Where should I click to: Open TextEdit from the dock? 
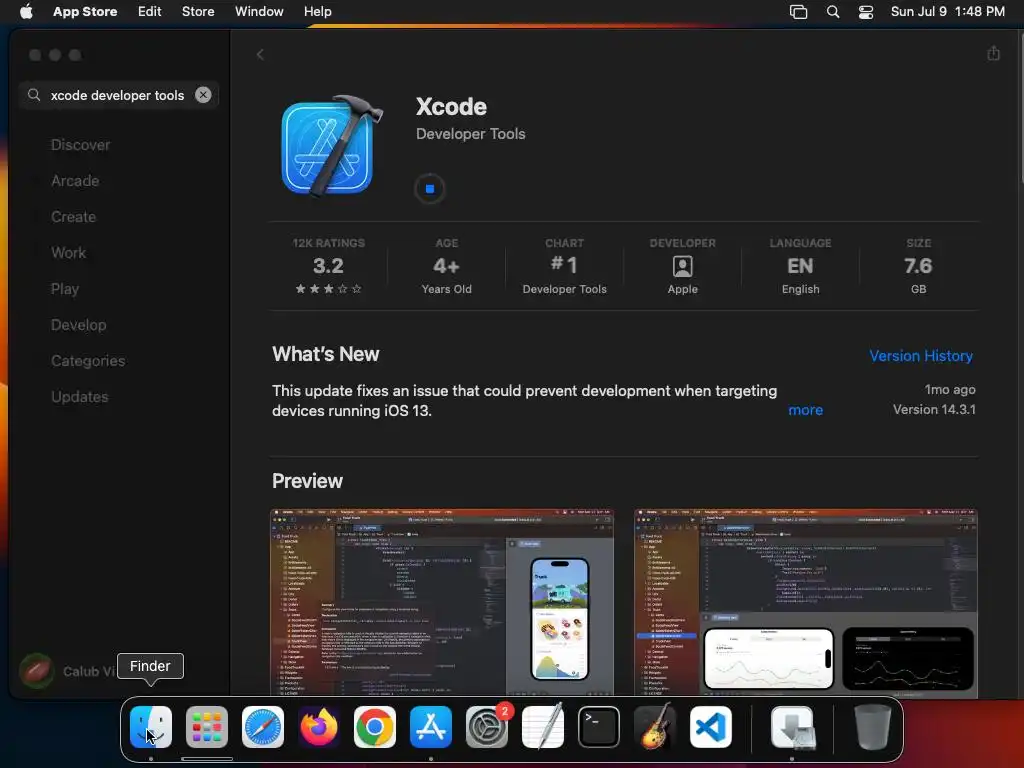543,727
